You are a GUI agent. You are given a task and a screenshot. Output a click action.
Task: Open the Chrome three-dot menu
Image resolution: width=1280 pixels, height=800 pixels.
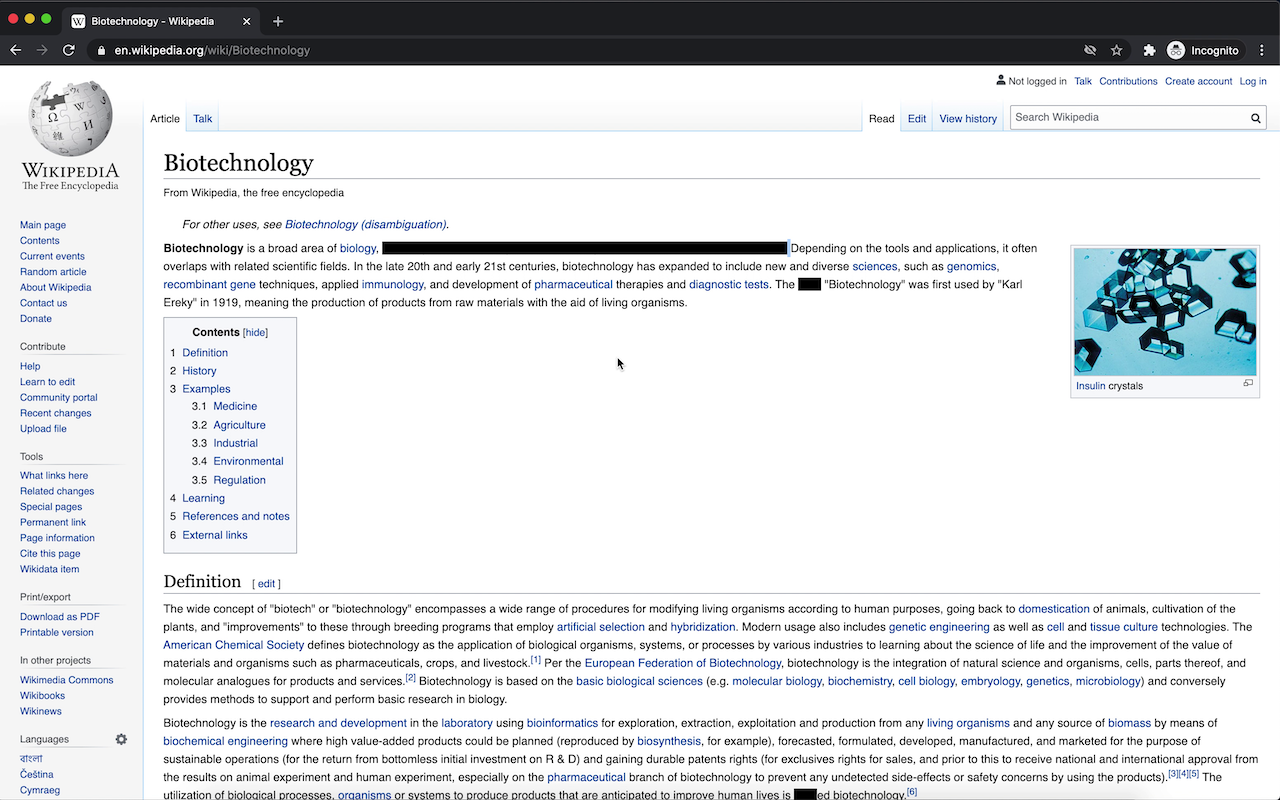click(x=1261, y=50)
